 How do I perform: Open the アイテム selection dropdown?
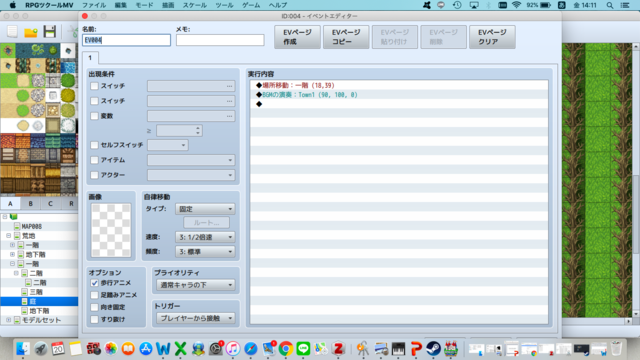click(x=191, y=160)
